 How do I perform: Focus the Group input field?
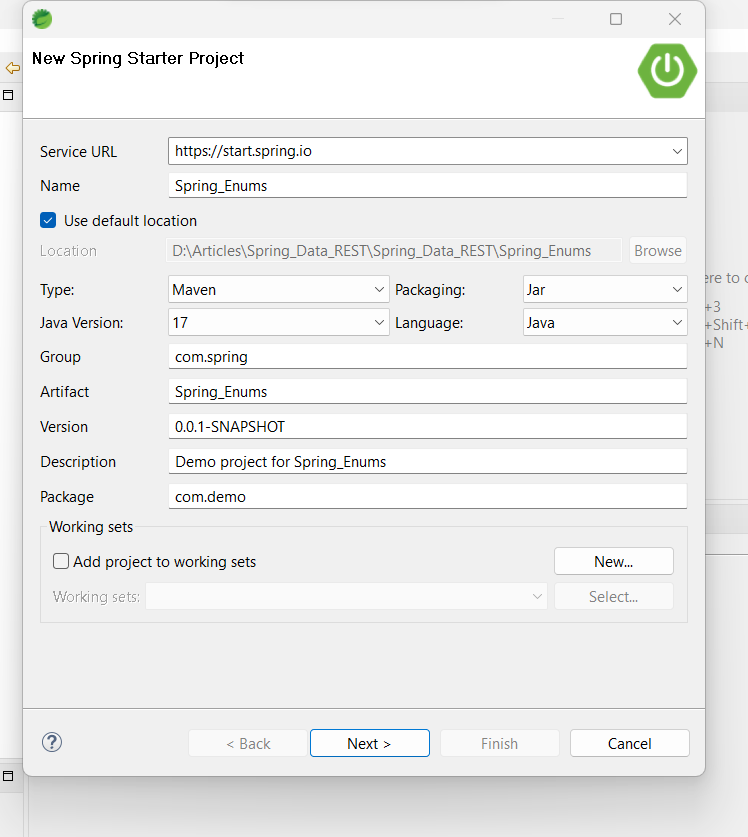tap(428, 357)
